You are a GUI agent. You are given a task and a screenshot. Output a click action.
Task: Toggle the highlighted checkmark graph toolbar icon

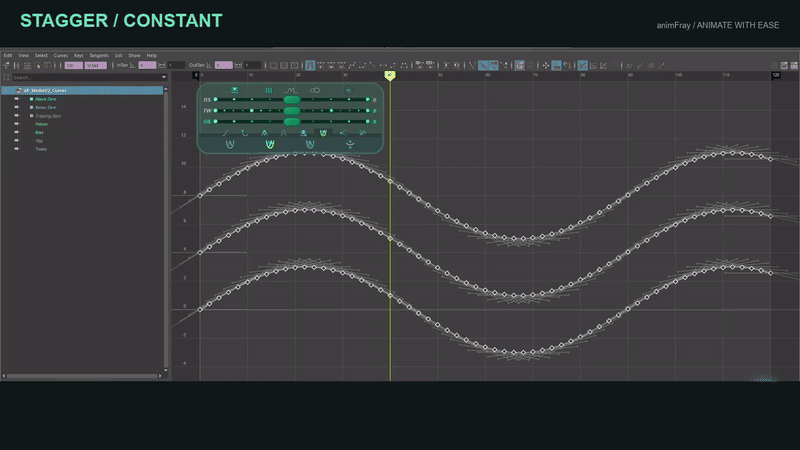582,65
